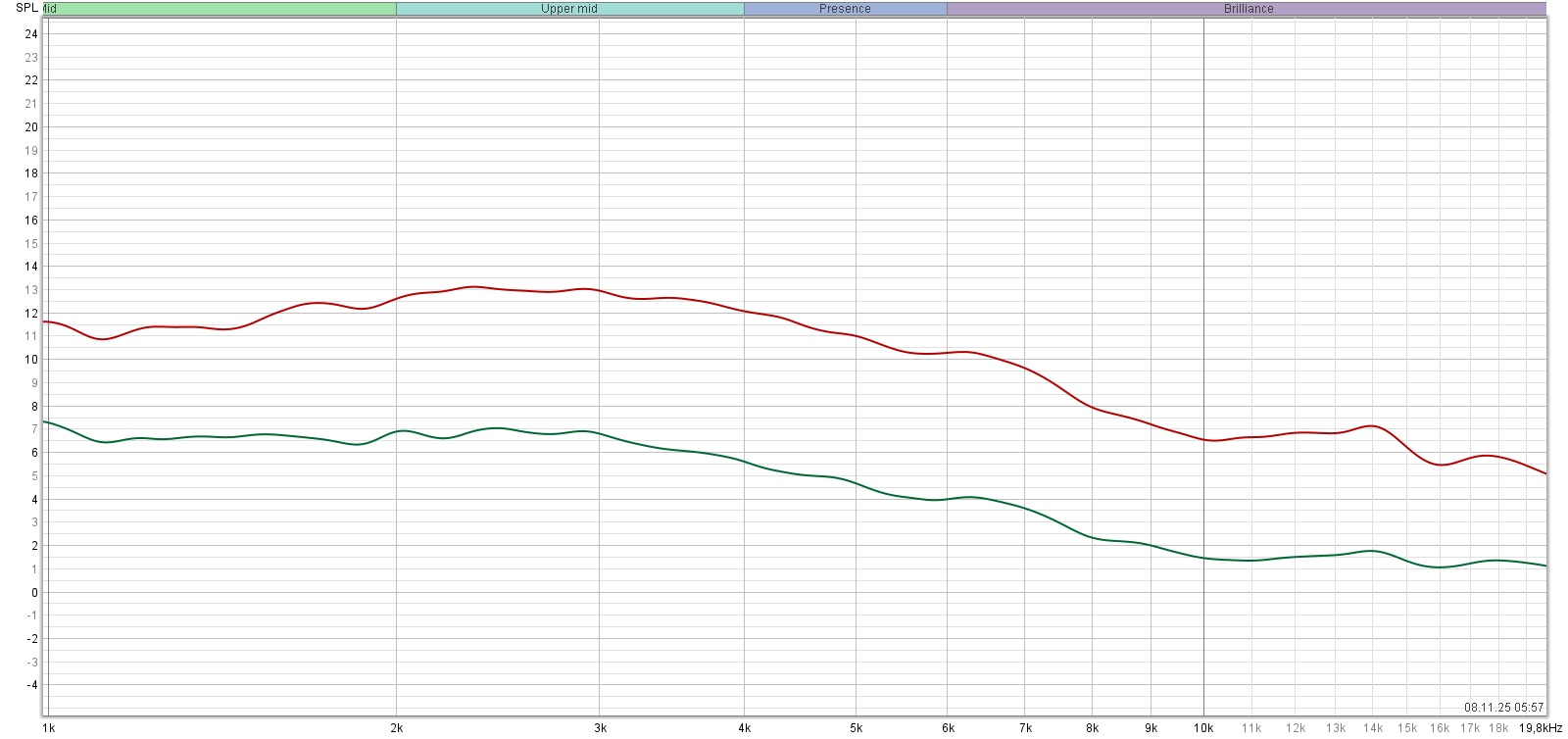The height and width of the screenshot is (739, 1568).
Task: Click the 20 dB SPL axis value
Action: point(31,127)
